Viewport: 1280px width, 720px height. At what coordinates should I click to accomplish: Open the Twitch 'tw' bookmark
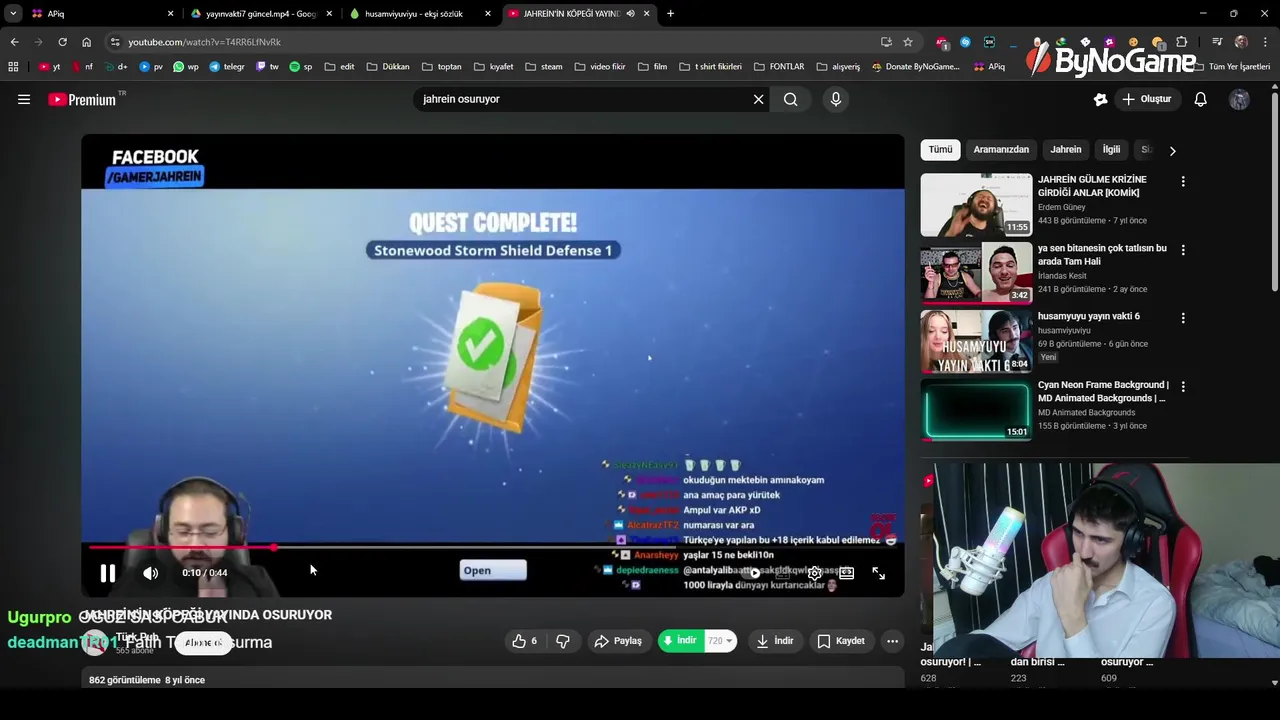tap(268, 67)
